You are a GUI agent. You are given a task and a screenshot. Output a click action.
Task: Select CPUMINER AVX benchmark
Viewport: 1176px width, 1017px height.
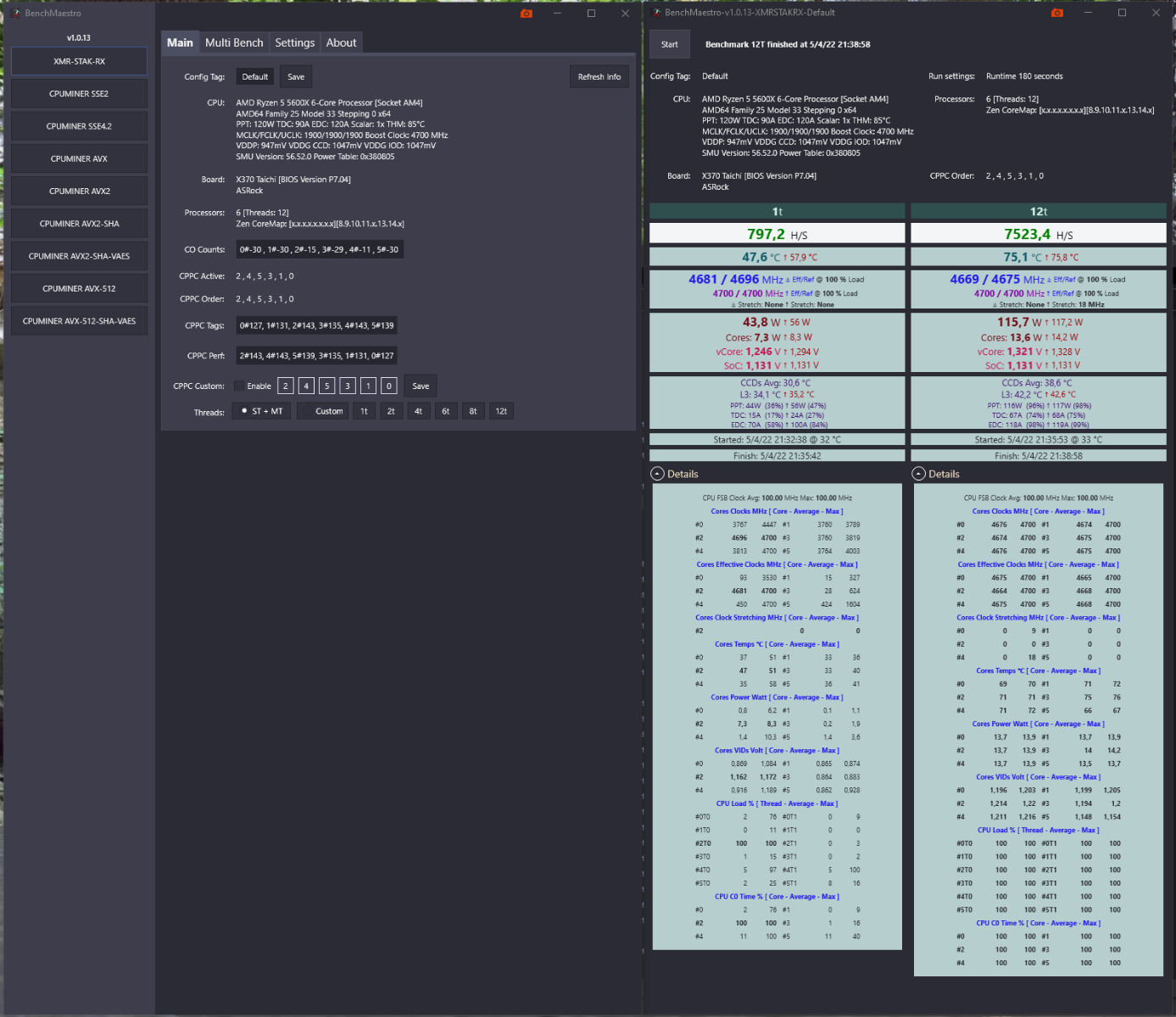click(x=79, y=158)
